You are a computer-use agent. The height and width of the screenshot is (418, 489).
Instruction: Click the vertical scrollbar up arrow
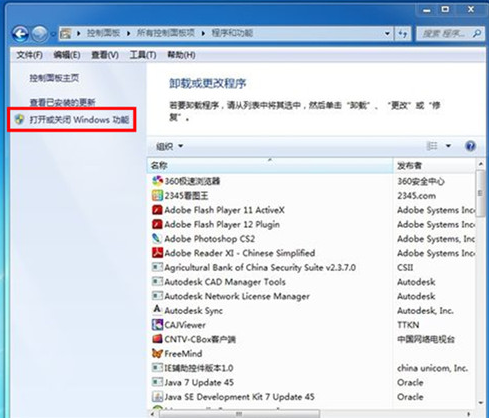(x=480, y=164)
